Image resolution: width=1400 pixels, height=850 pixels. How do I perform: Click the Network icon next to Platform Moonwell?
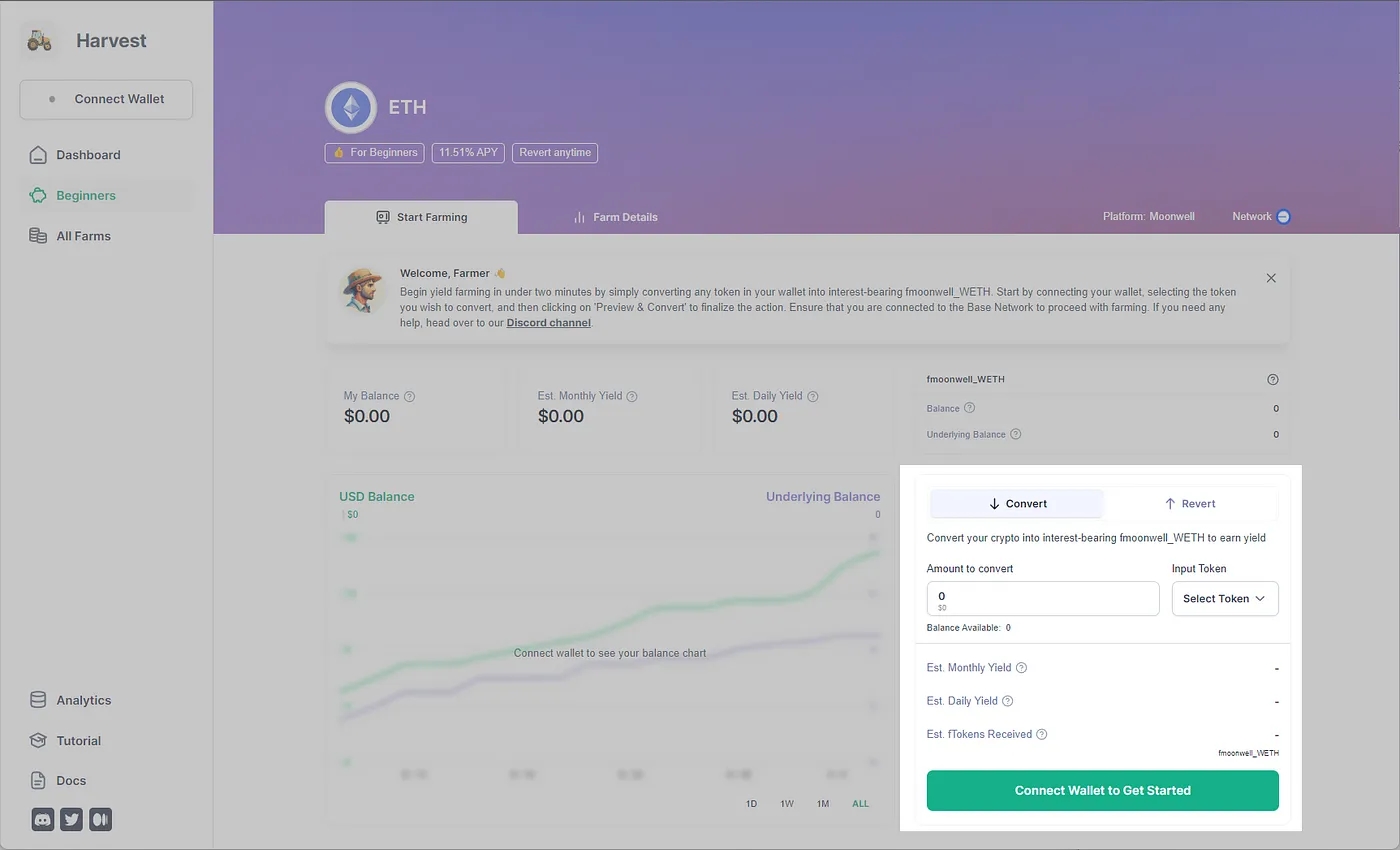click(x=1283, y=216)
